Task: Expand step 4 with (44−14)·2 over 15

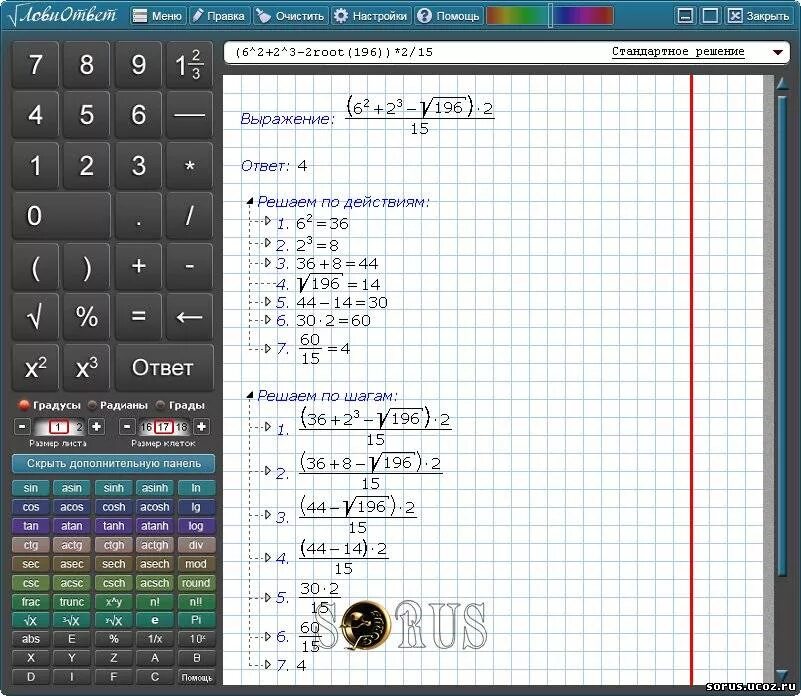Action: [267, 557]
